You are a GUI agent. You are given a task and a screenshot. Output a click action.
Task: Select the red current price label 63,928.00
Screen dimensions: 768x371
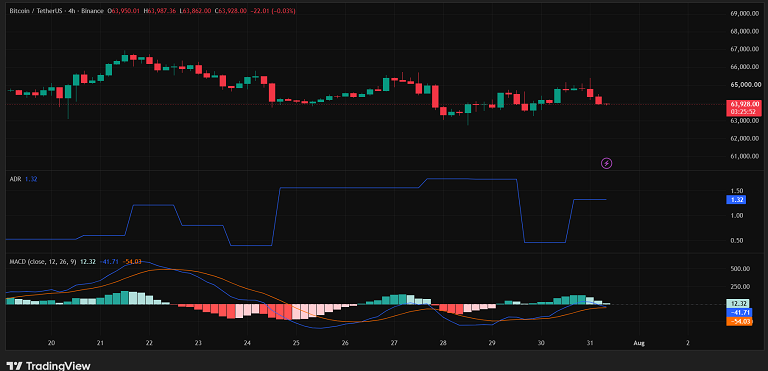(x=745, y=104)
